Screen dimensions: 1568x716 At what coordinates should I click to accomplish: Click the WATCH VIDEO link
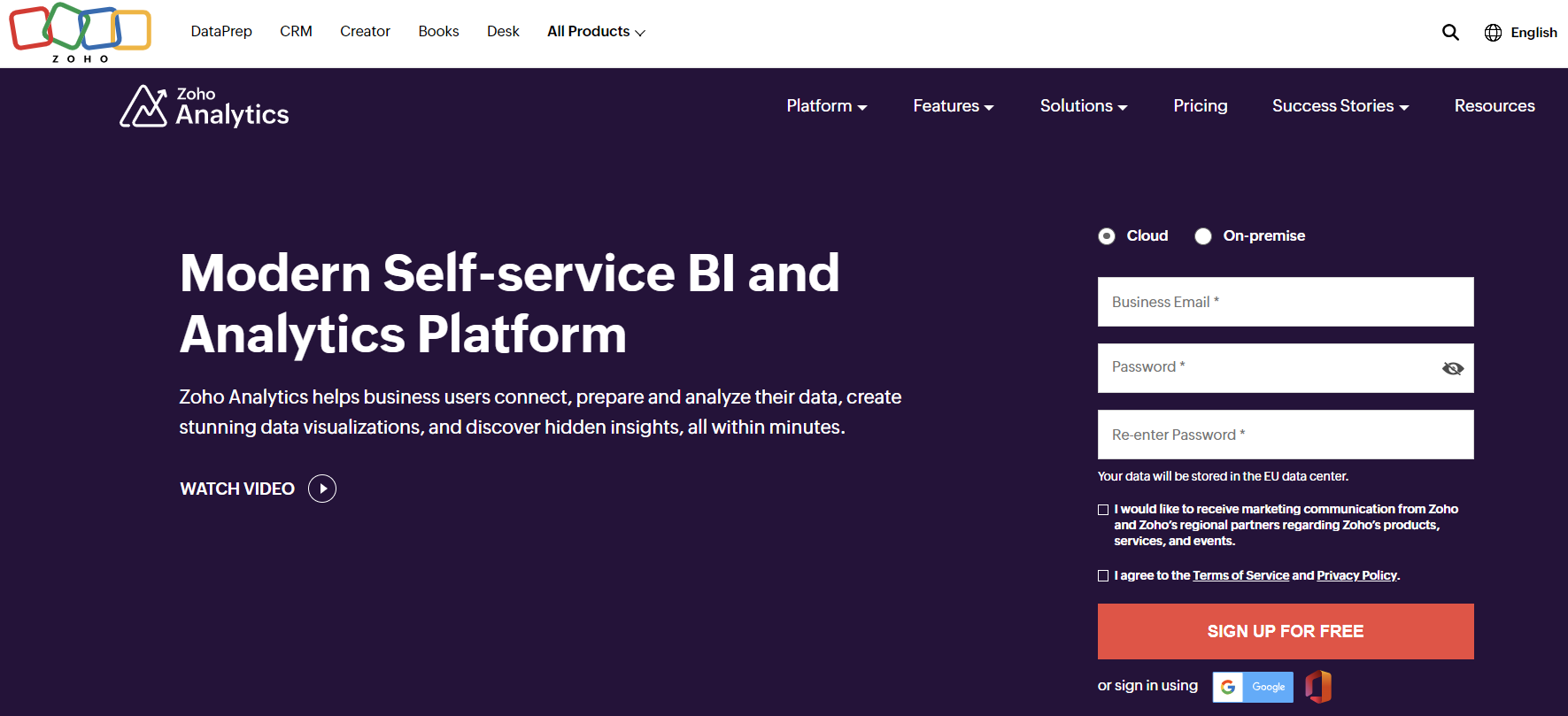(237, 489)
